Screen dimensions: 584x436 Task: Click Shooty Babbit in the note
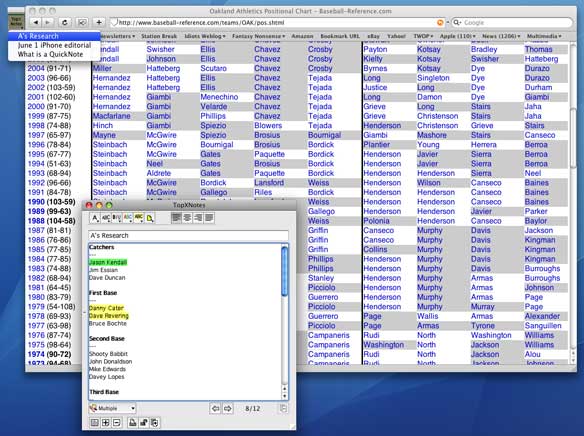click(108, 354)
